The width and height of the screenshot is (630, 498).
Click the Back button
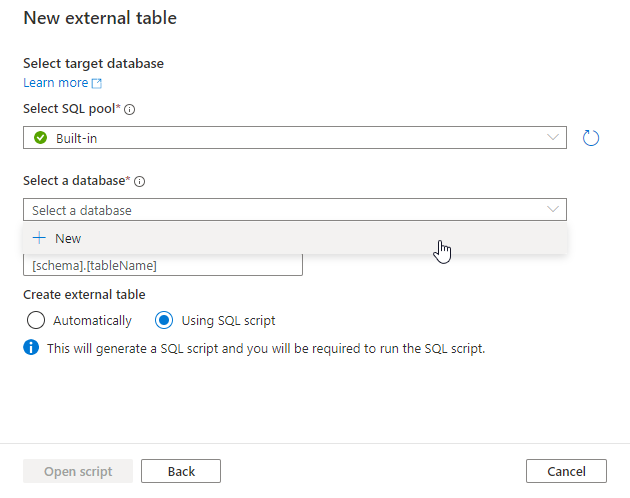181,471
